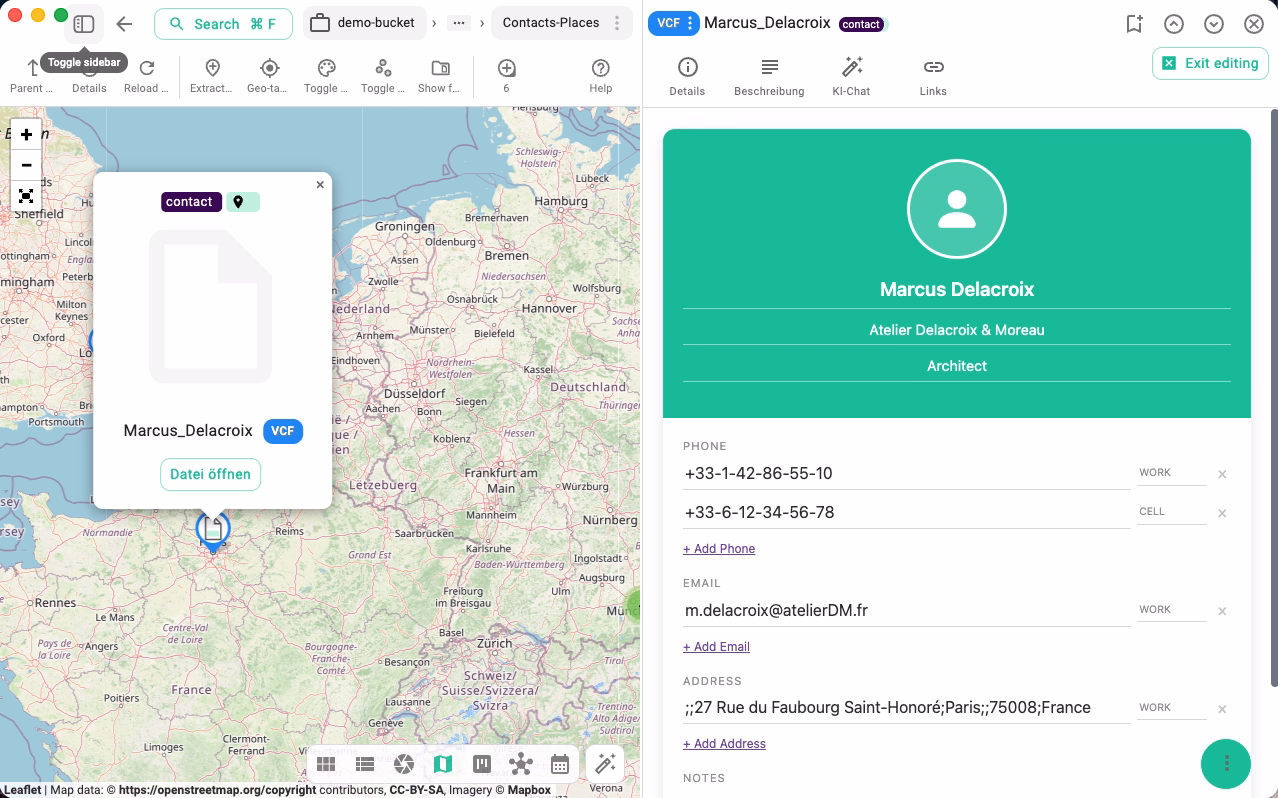The image size is (1278, 798).
Task: Toggle map style with the palette icon
Action: tap(326, 68)
